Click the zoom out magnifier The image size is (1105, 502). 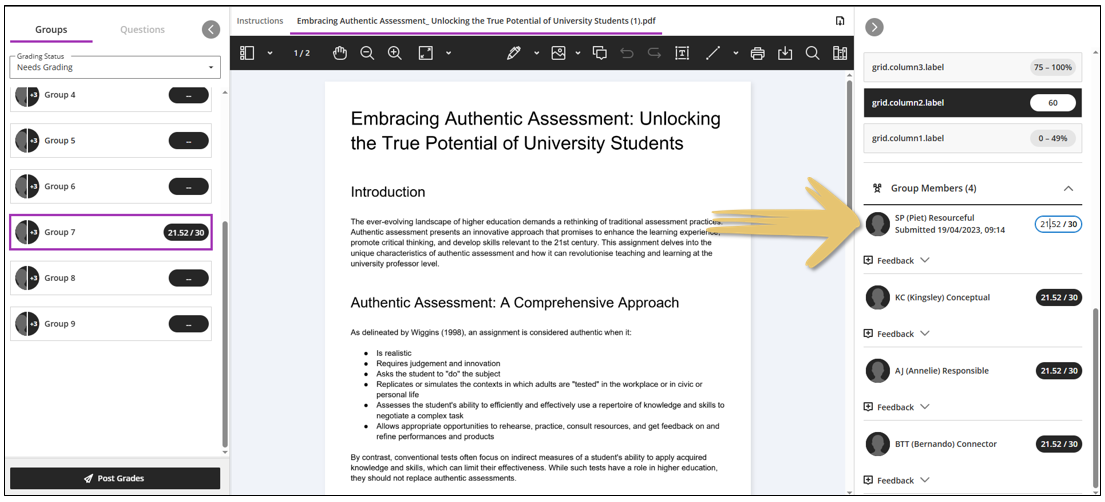[x=367, y=53]
